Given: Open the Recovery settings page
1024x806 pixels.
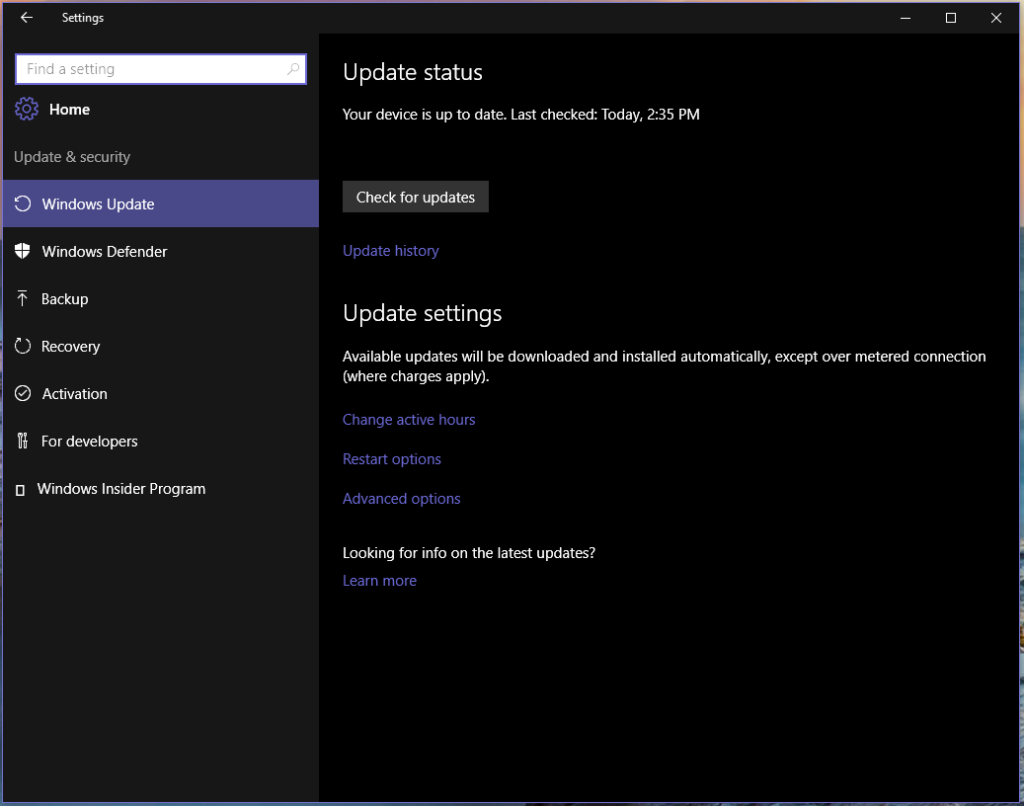Looking at the screenshot, I should click(70, 347).
